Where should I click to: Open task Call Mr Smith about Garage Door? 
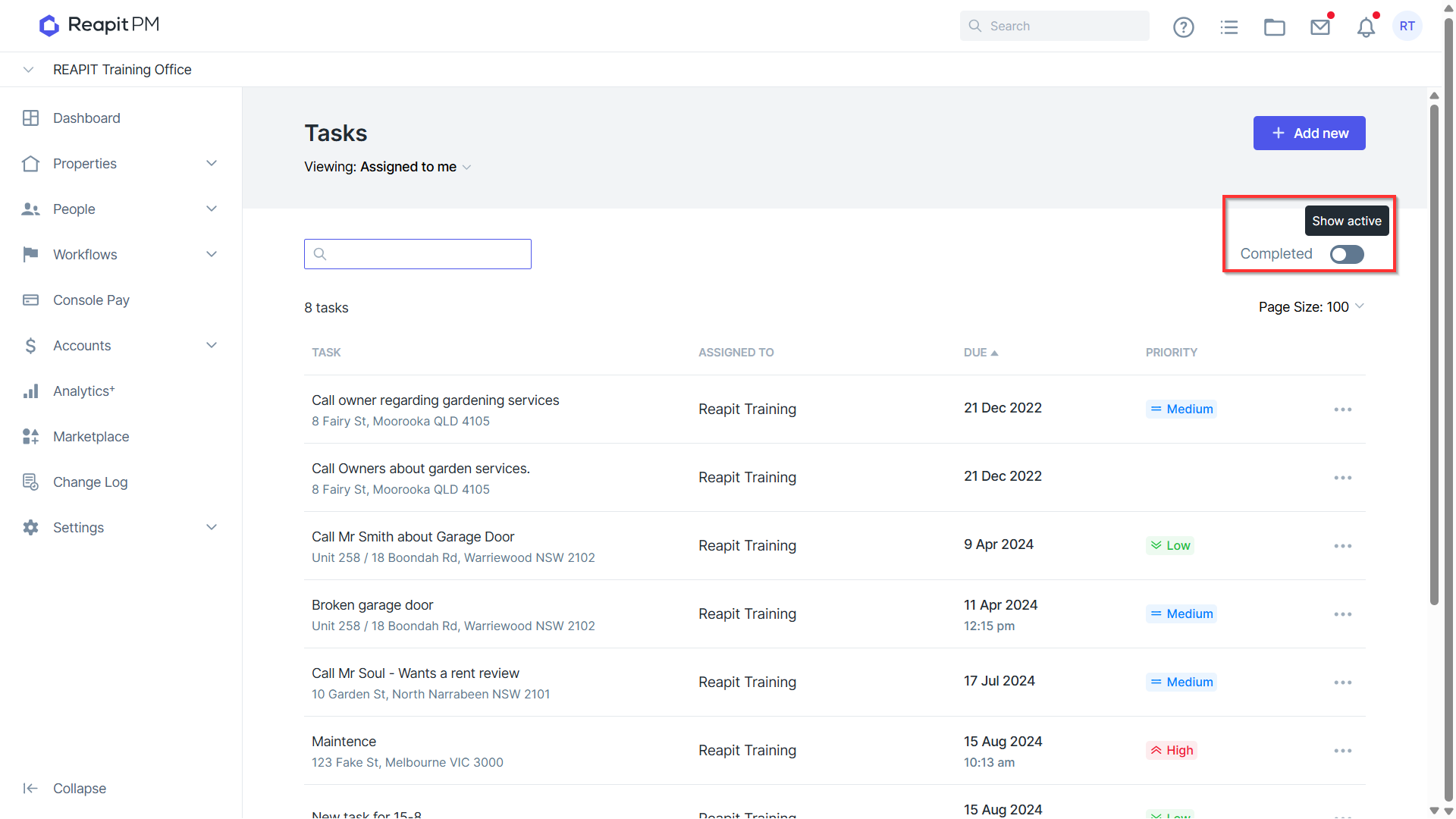pyautogui.click(x=413, y=537)
